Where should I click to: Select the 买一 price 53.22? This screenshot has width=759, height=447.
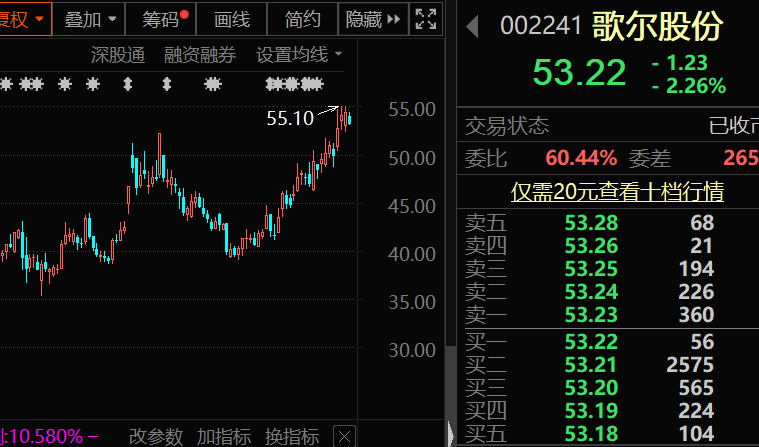click(x=592, y=342)
